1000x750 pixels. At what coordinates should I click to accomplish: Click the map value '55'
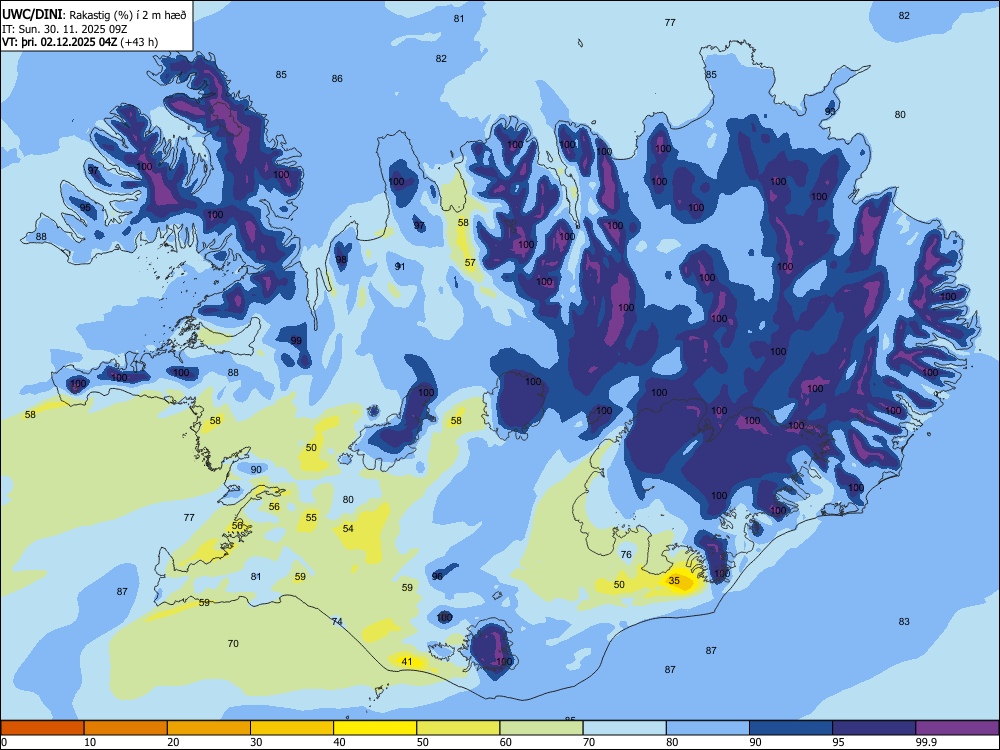click(x=311, y=517)
